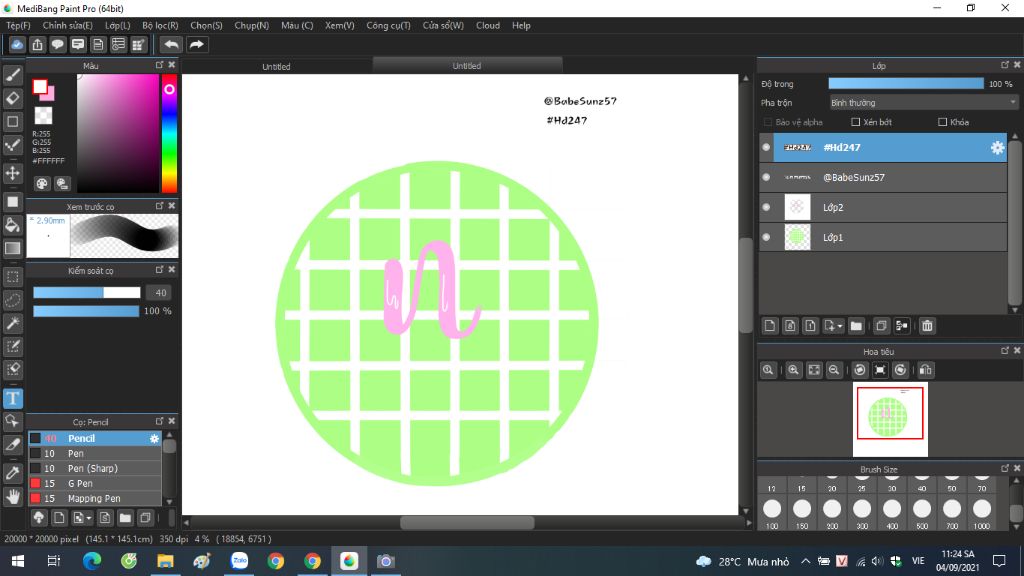Select the Gradient tool
The width and height of the screenshot is (1024, 576).
(12, 248)
